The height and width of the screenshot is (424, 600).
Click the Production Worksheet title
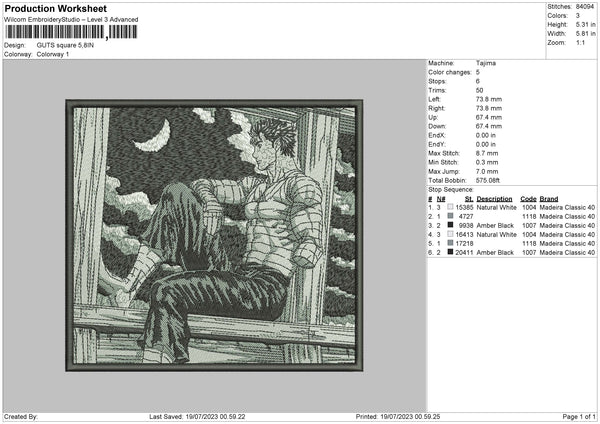tap(55, 8)
